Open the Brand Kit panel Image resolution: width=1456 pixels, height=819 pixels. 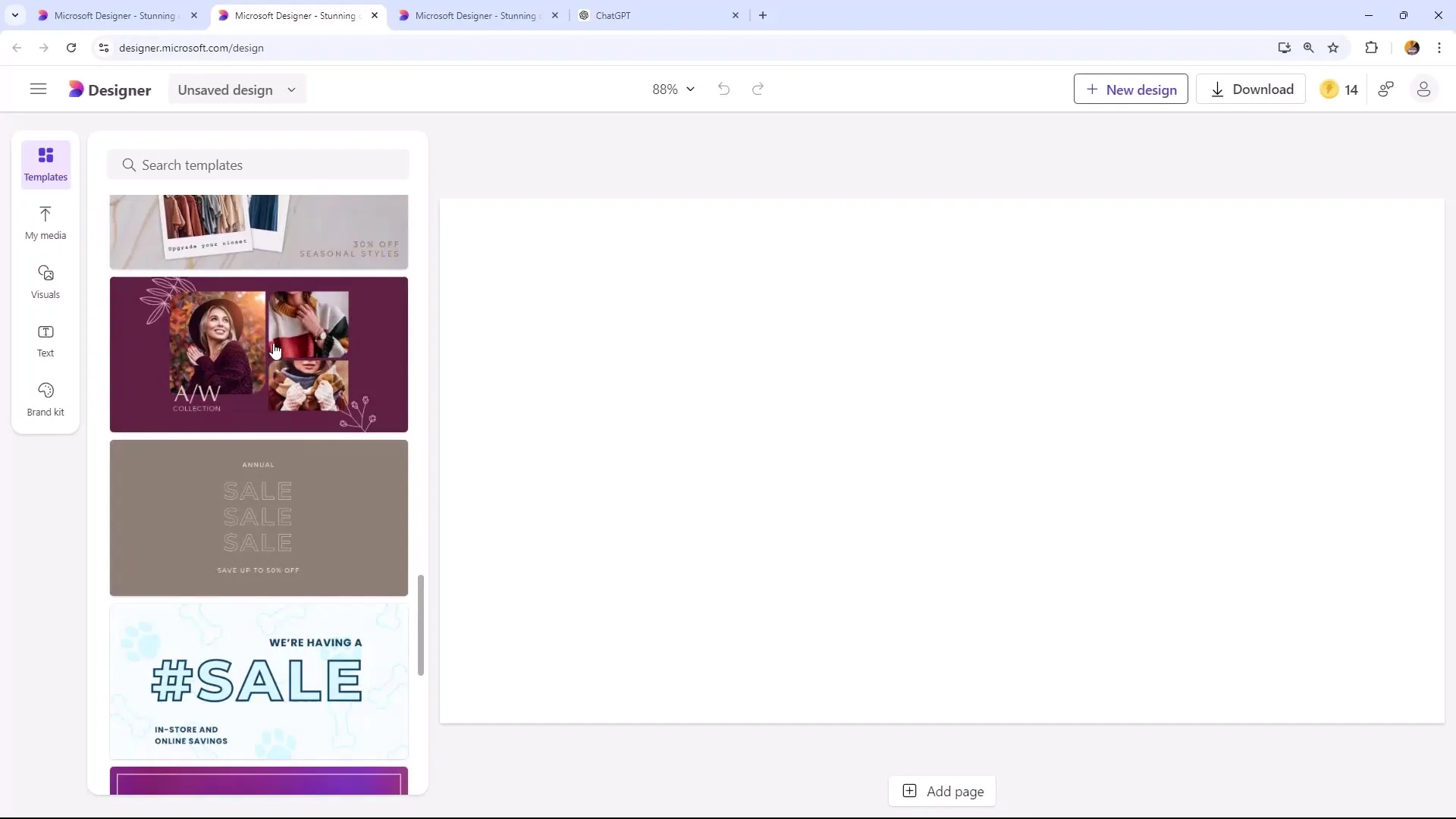[45, 397]
